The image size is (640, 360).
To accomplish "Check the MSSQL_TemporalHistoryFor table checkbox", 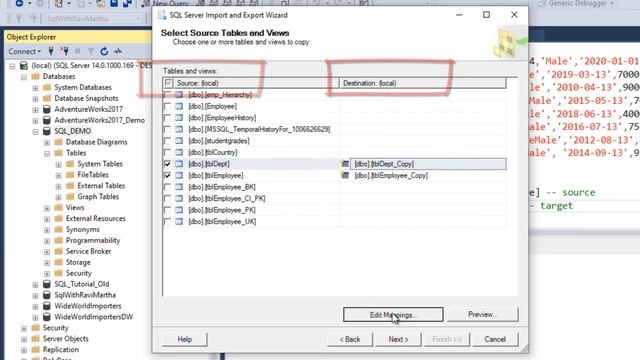I will tap(167, 129).
